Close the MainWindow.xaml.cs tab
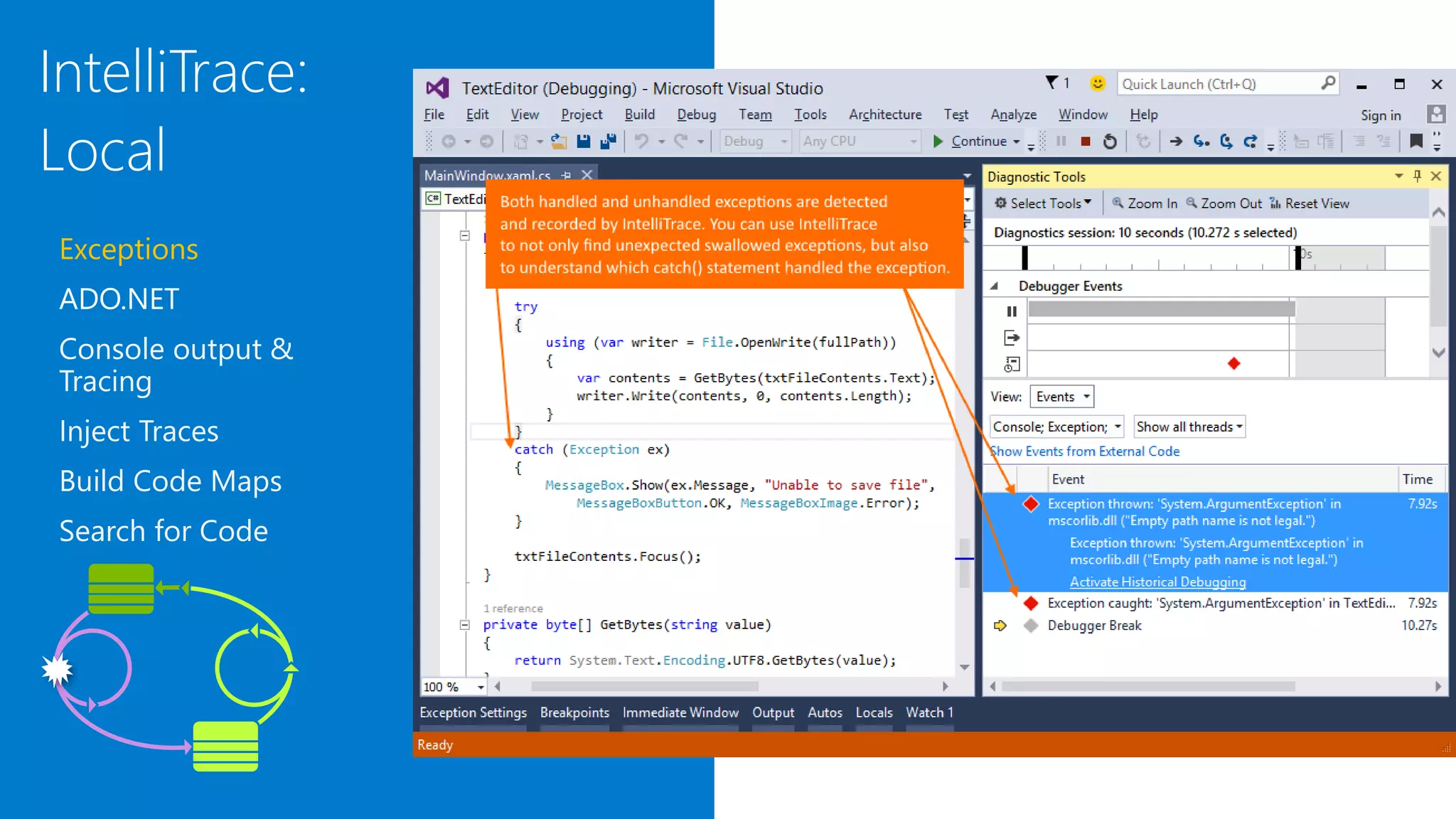This screenshot has width=1456, height=819. coord(587,175)
